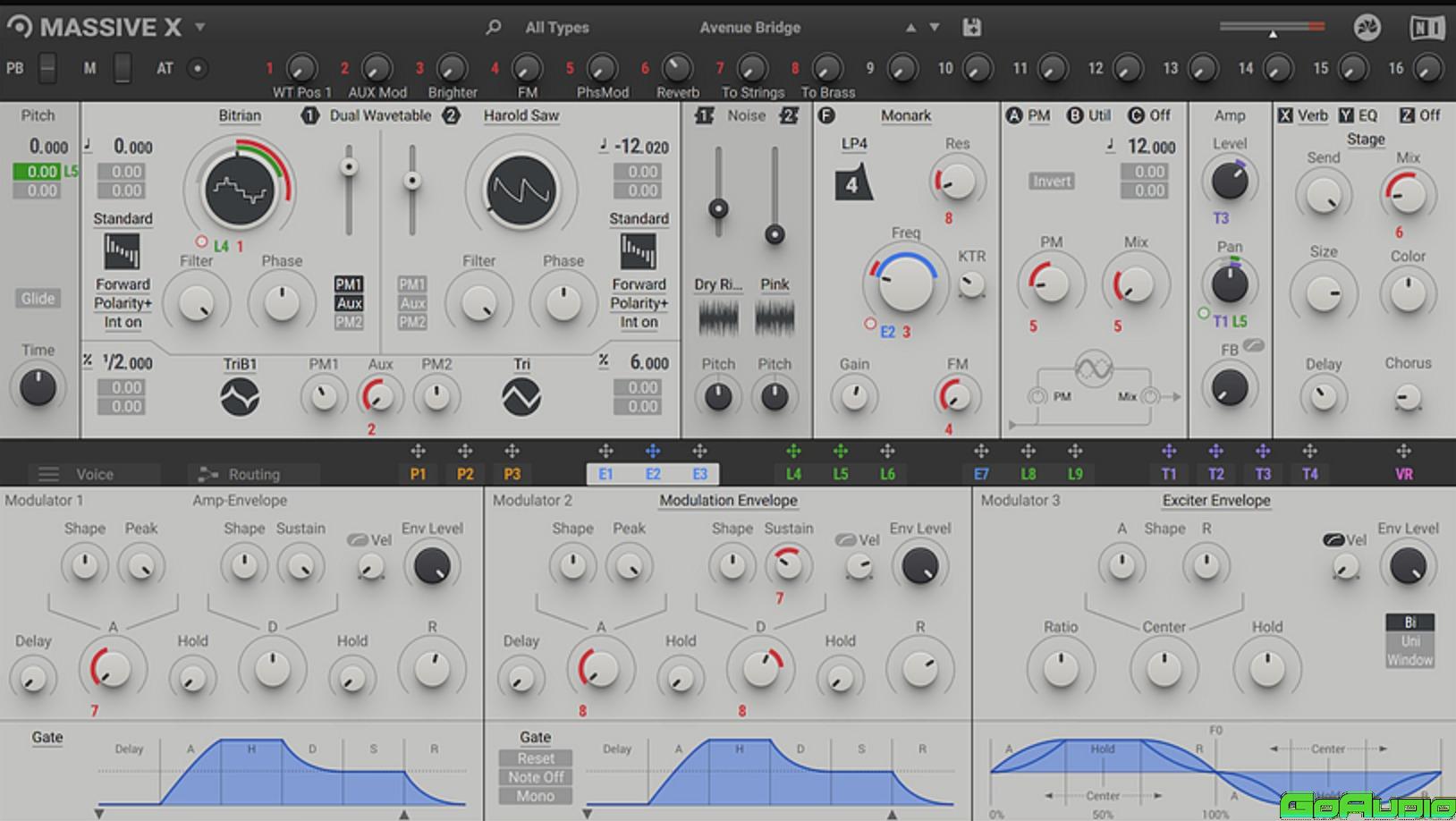
Task: Click the round shutter icon in header
Action: tap(1367, 28)
